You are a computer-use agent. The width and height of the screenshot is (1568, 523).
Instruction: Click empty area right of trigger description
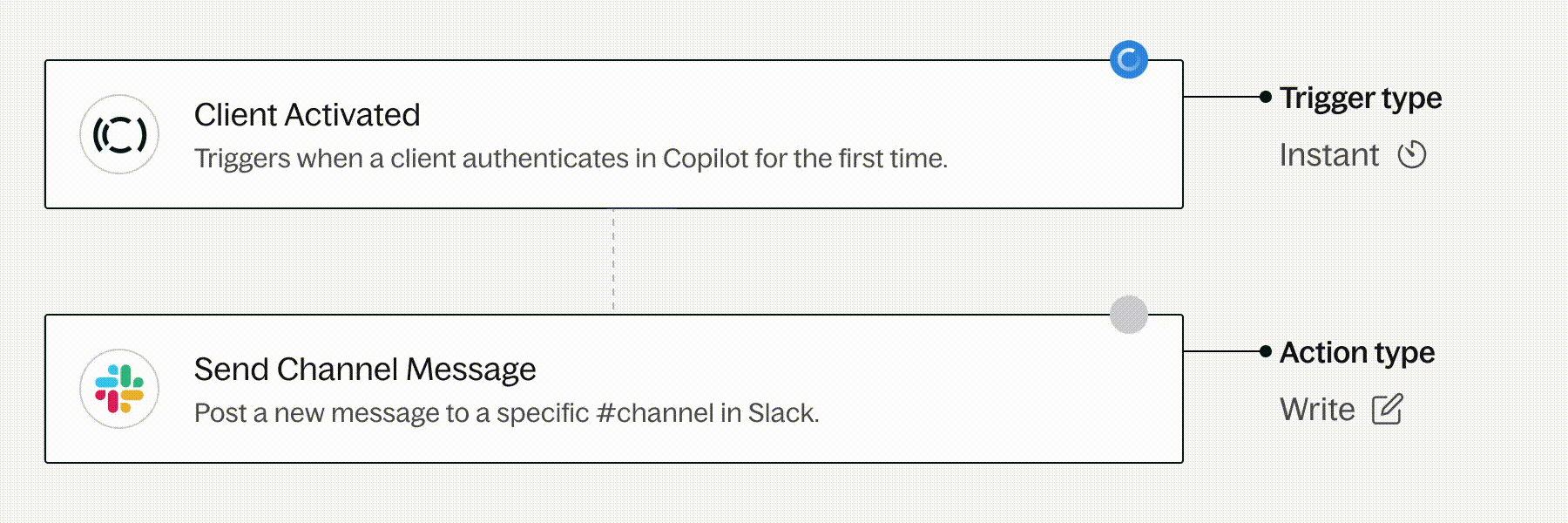pyautogui.click(x=1063, y=159)
